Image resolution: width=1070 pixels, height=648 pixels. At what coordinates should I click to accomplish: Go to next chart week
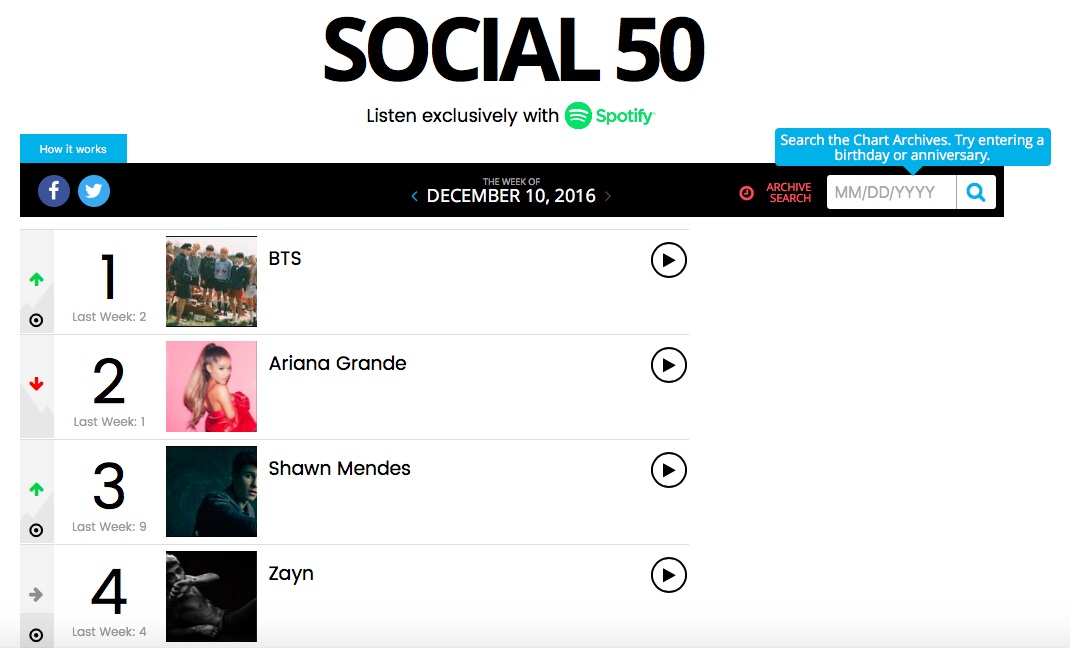(608, 197)
